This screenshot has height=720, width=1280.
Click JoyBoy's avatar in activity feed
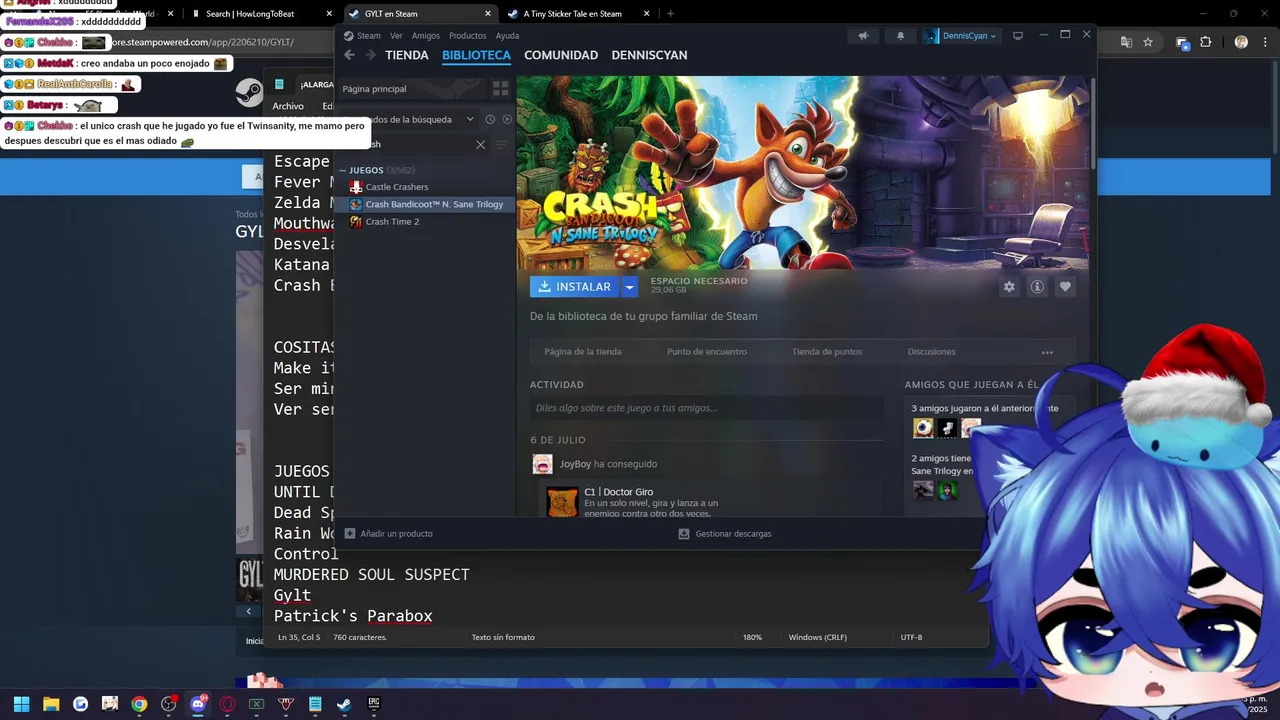tap(542, 464)
